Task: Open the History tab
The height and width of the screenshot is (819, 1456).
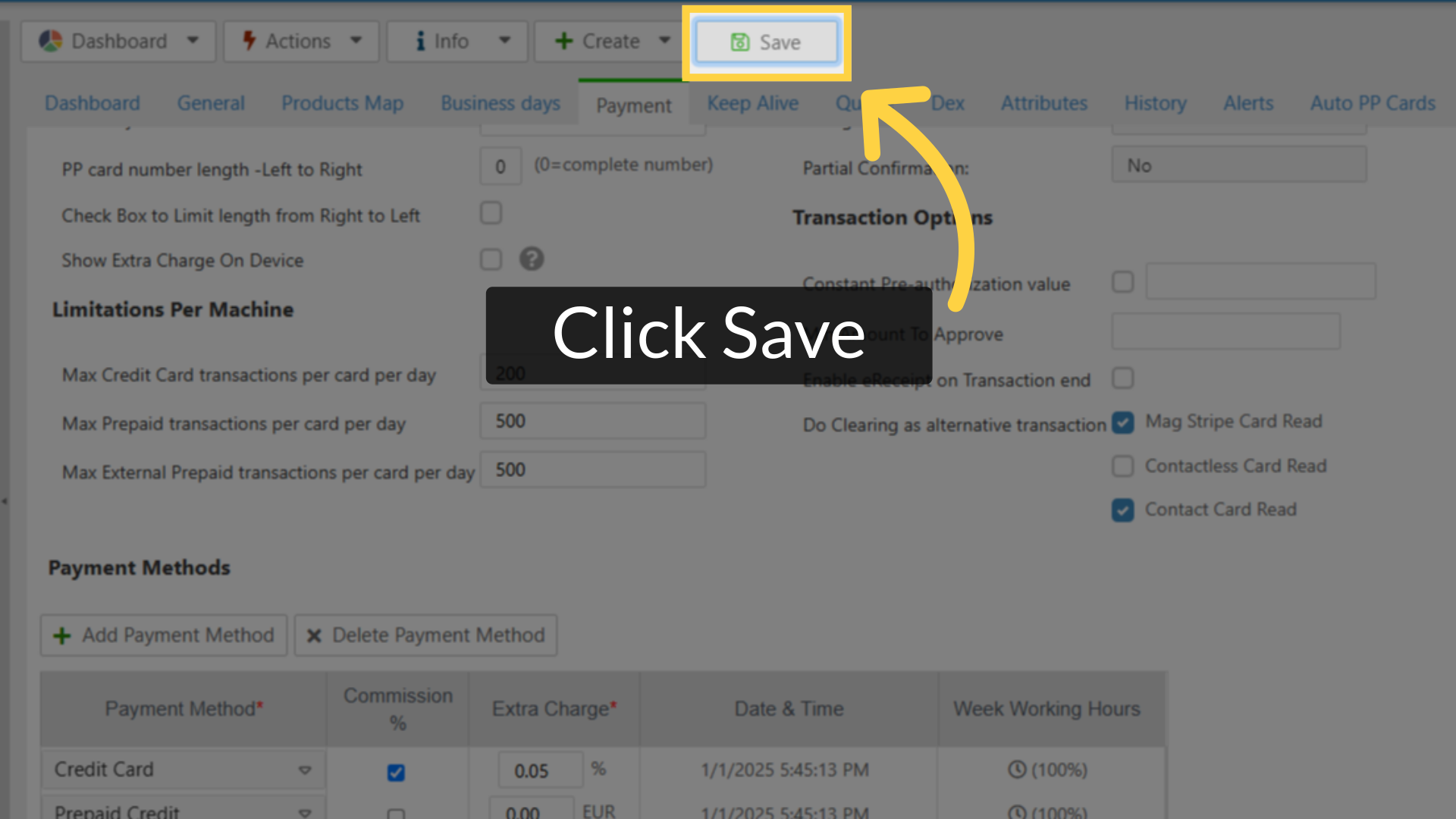Action: tap(1156, 103)
